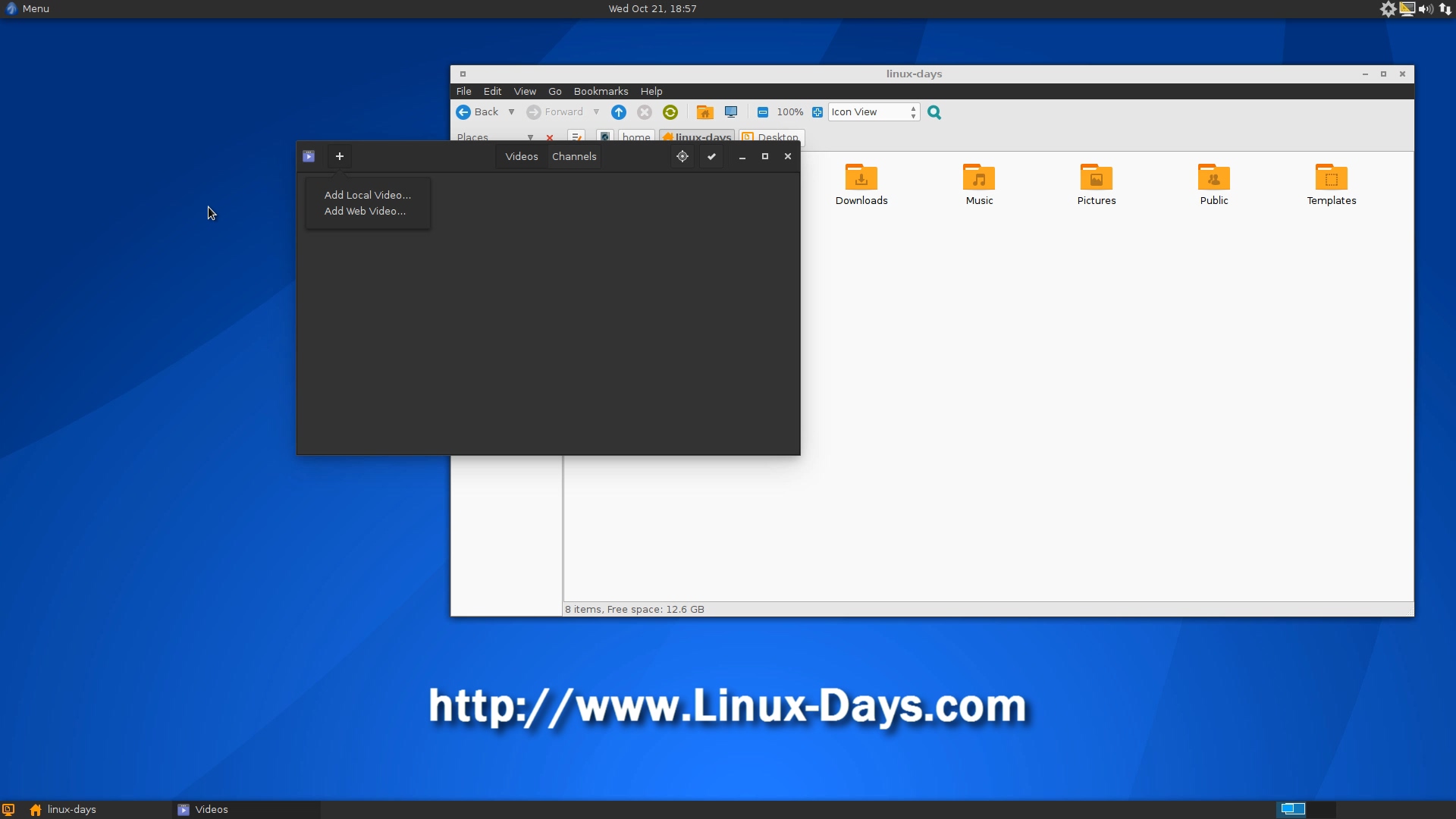Reset zoom via 100% label
The image size is (1456, 819).
point(790,112)
